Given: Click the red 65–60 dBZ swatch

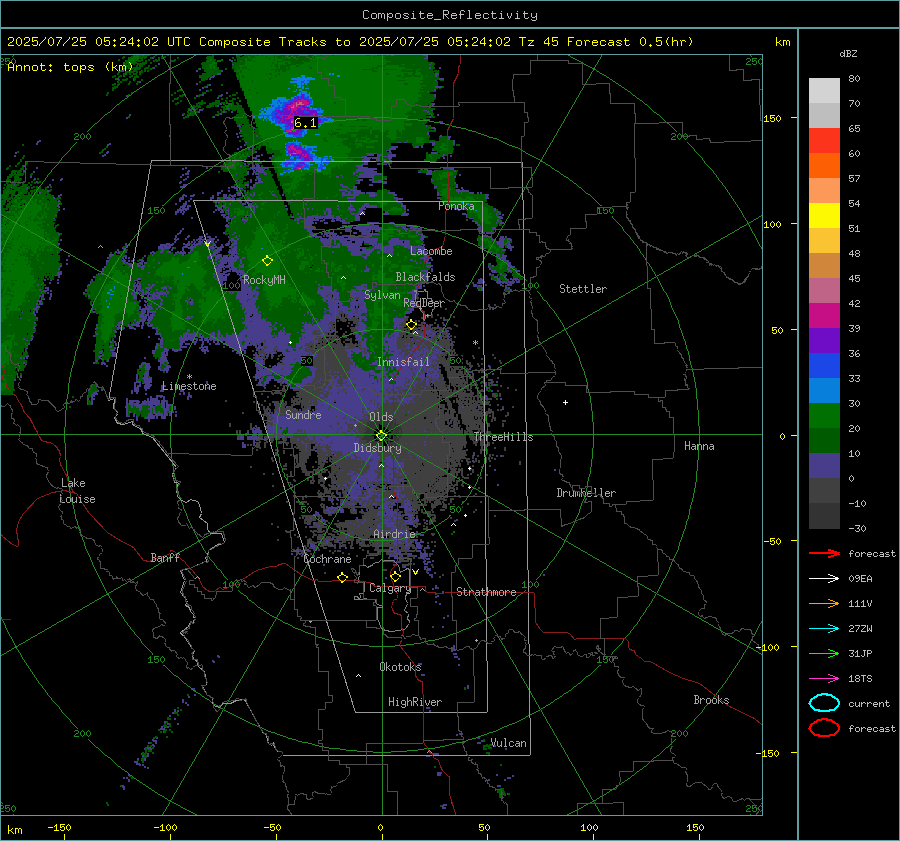Looking at the screenshot, I should 824,141.
